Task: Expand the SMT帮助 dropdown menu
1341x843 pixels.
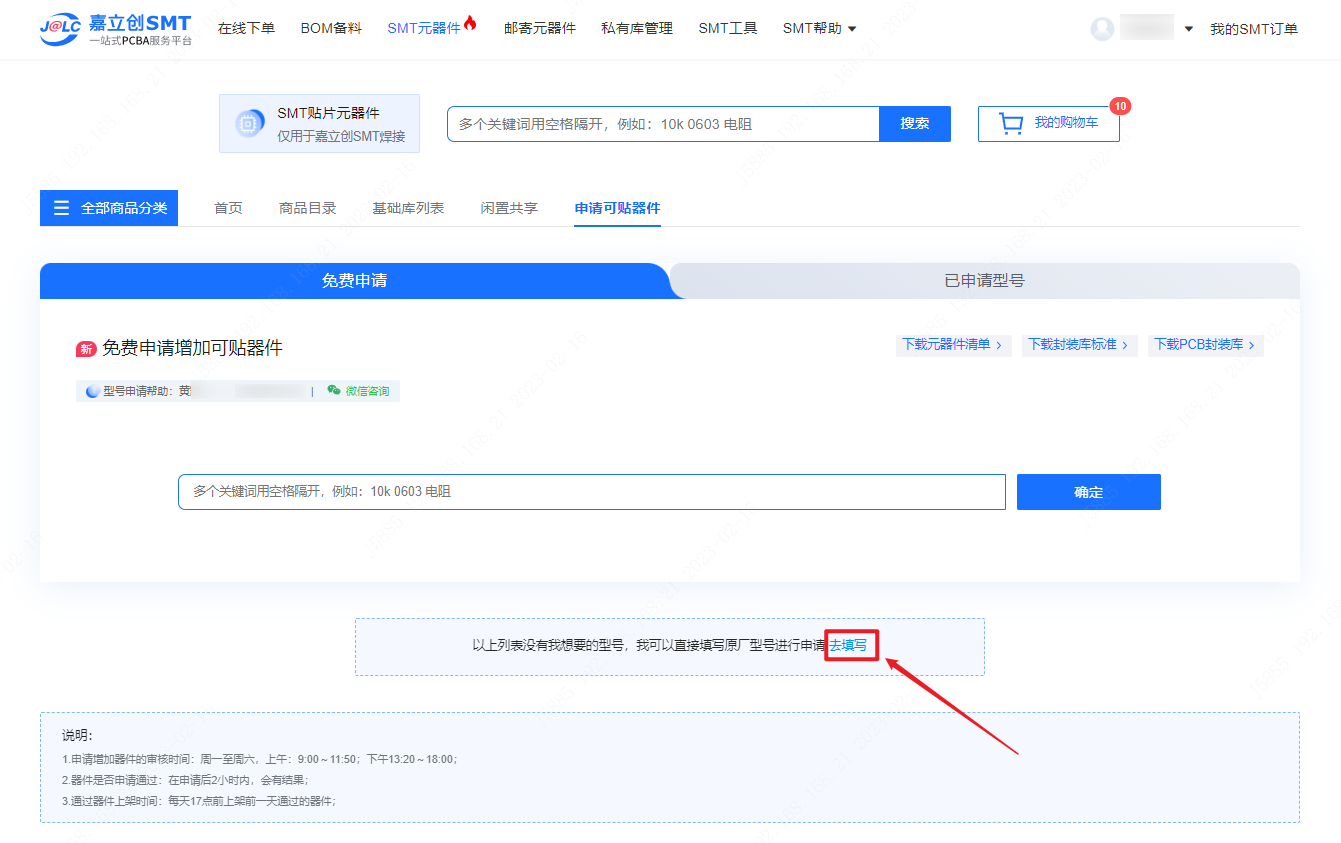Action: [819, 29]
